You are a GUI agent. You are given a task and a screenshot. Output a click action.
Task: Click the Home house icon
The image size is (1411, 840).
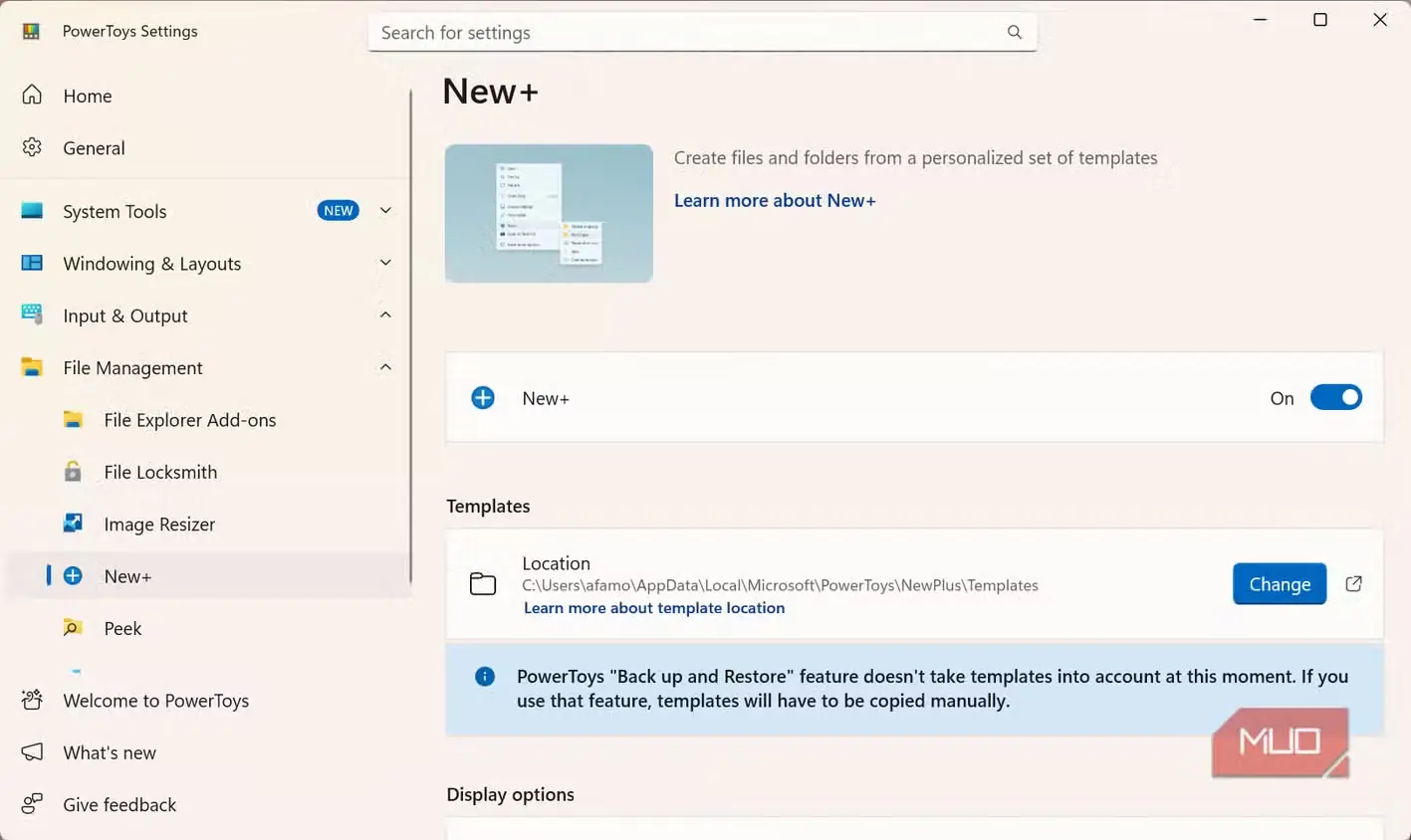point(32,95)
